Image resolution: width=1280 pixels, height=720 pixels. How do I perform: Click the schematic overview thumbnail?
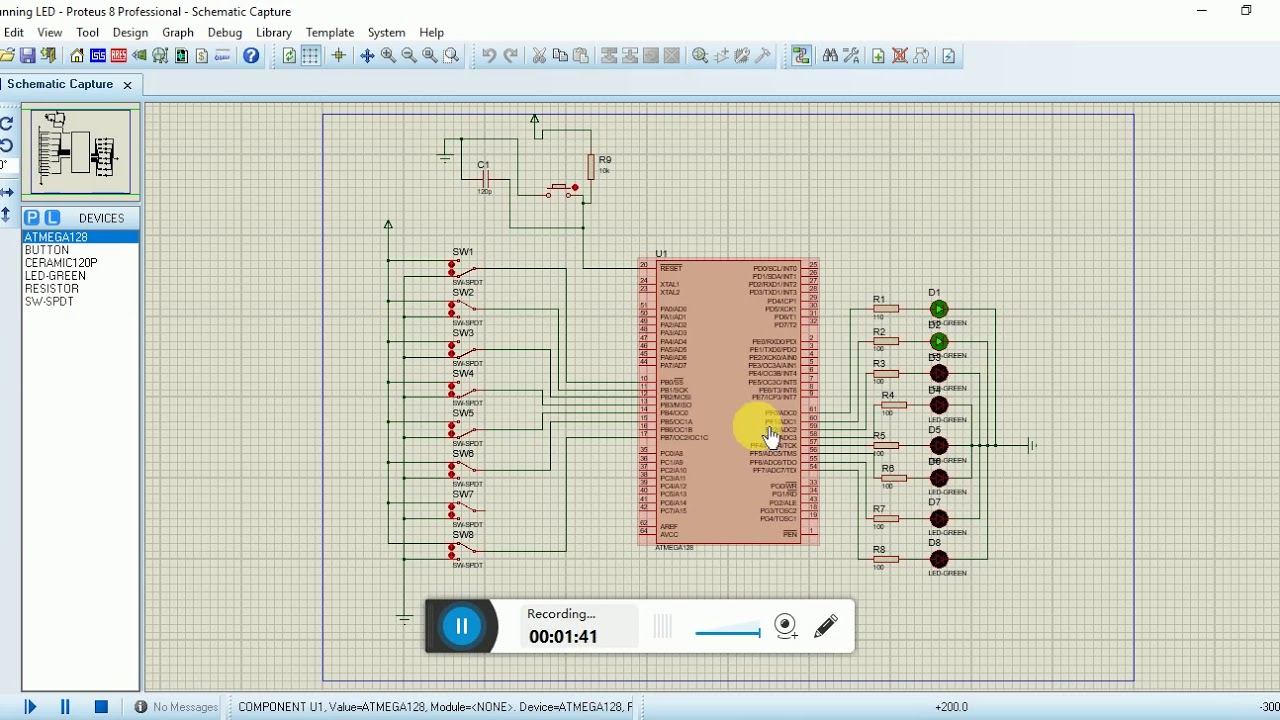tap(81, 151)
